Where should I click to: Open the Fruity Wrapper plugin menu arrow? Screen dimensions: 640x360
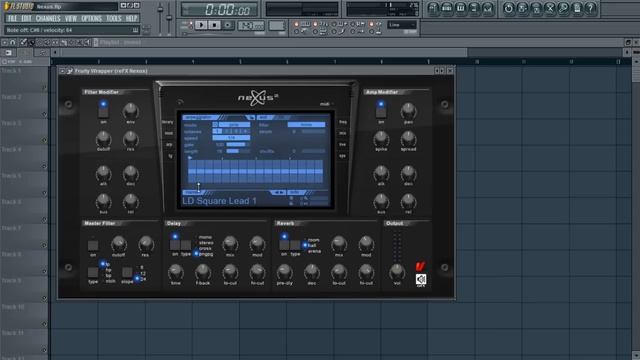[x=62, y=71]
